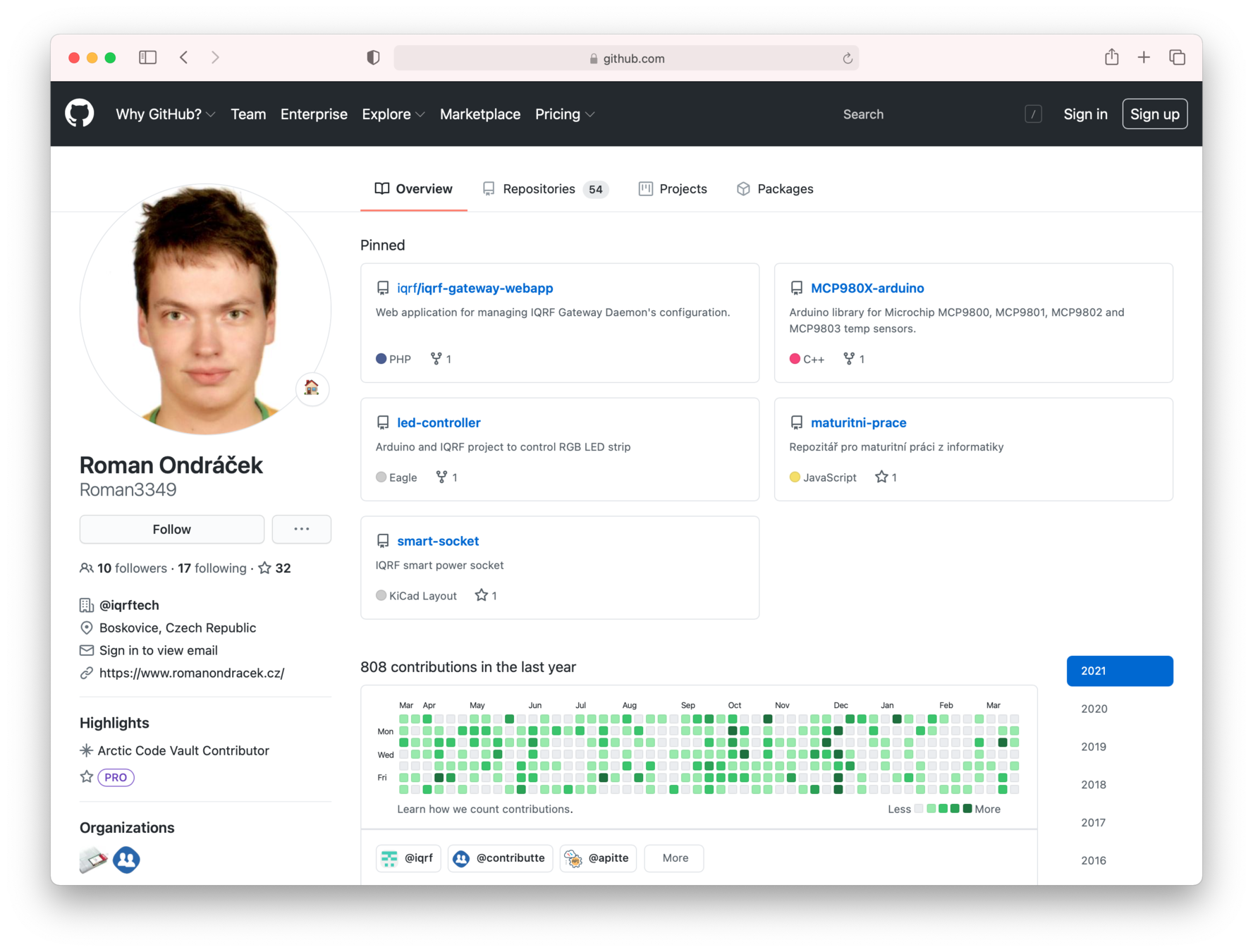Open the three-dots user options menu
Viewport: 1253px width, 952px height.
pos(302,529)
